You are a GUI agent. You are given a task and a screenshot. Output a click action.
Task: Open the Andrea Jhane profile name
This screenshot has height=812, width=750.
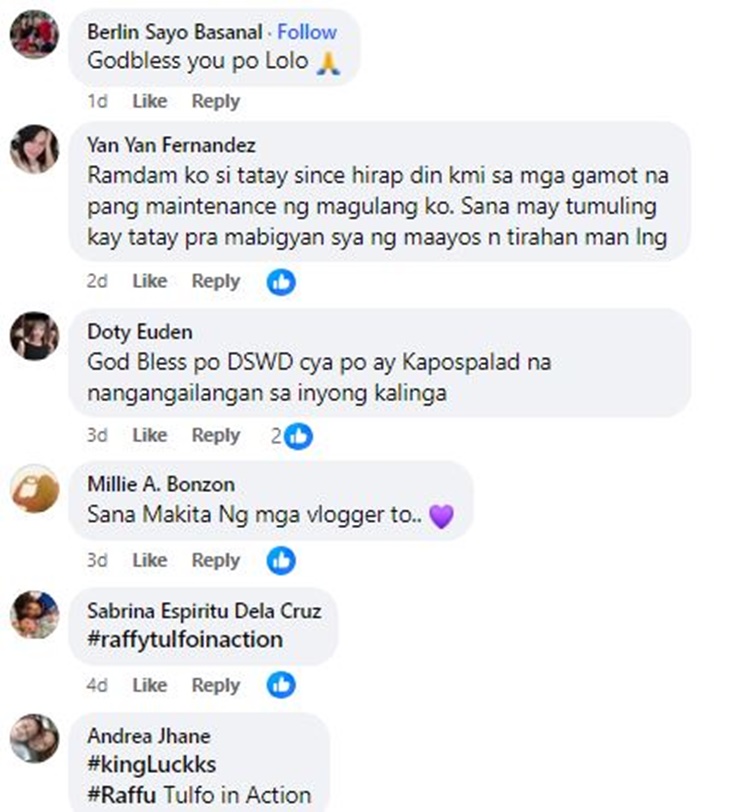click(149, 736)
